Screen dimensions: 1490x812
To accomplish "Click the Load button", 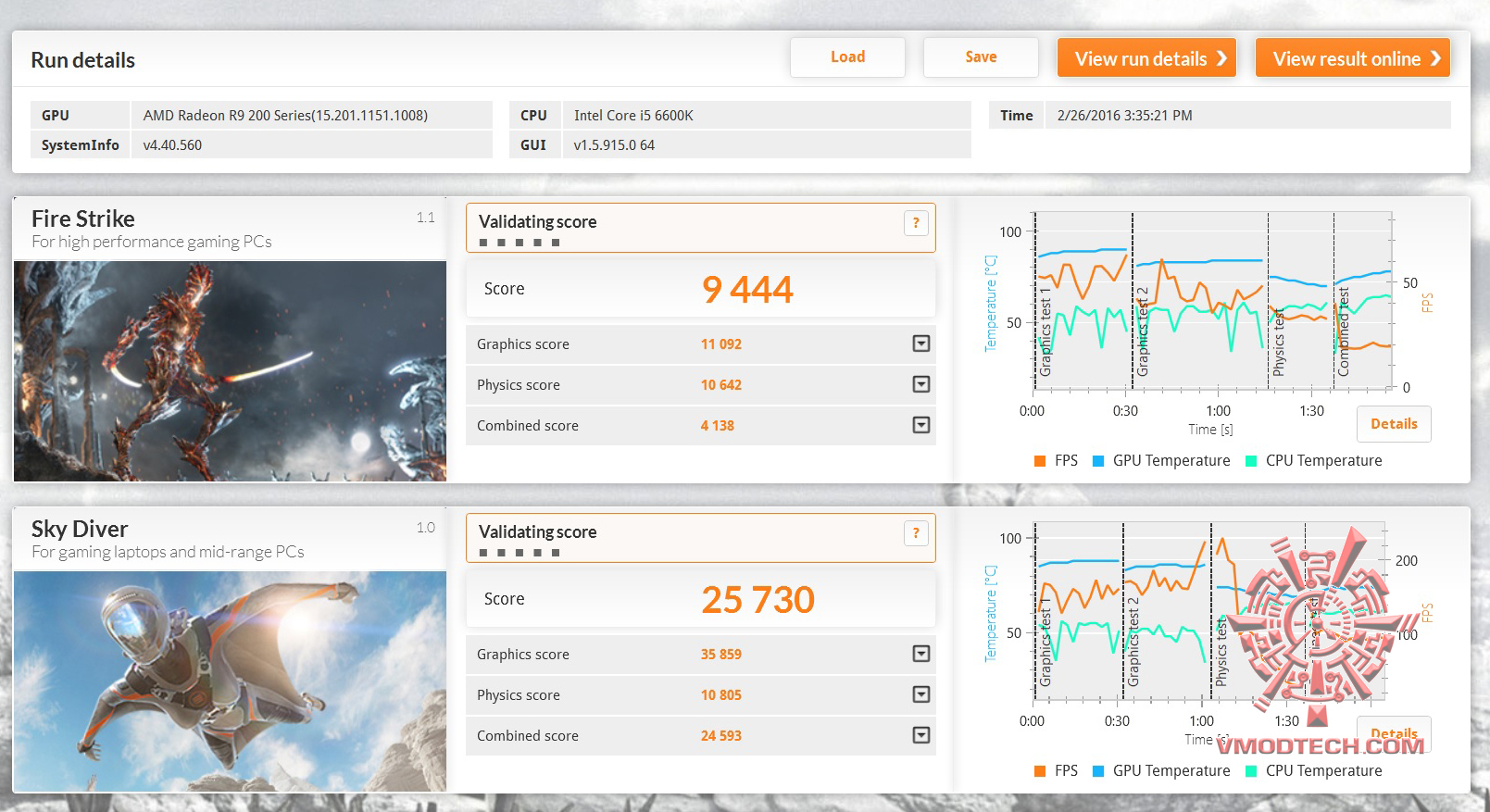I will pos(847,57).
